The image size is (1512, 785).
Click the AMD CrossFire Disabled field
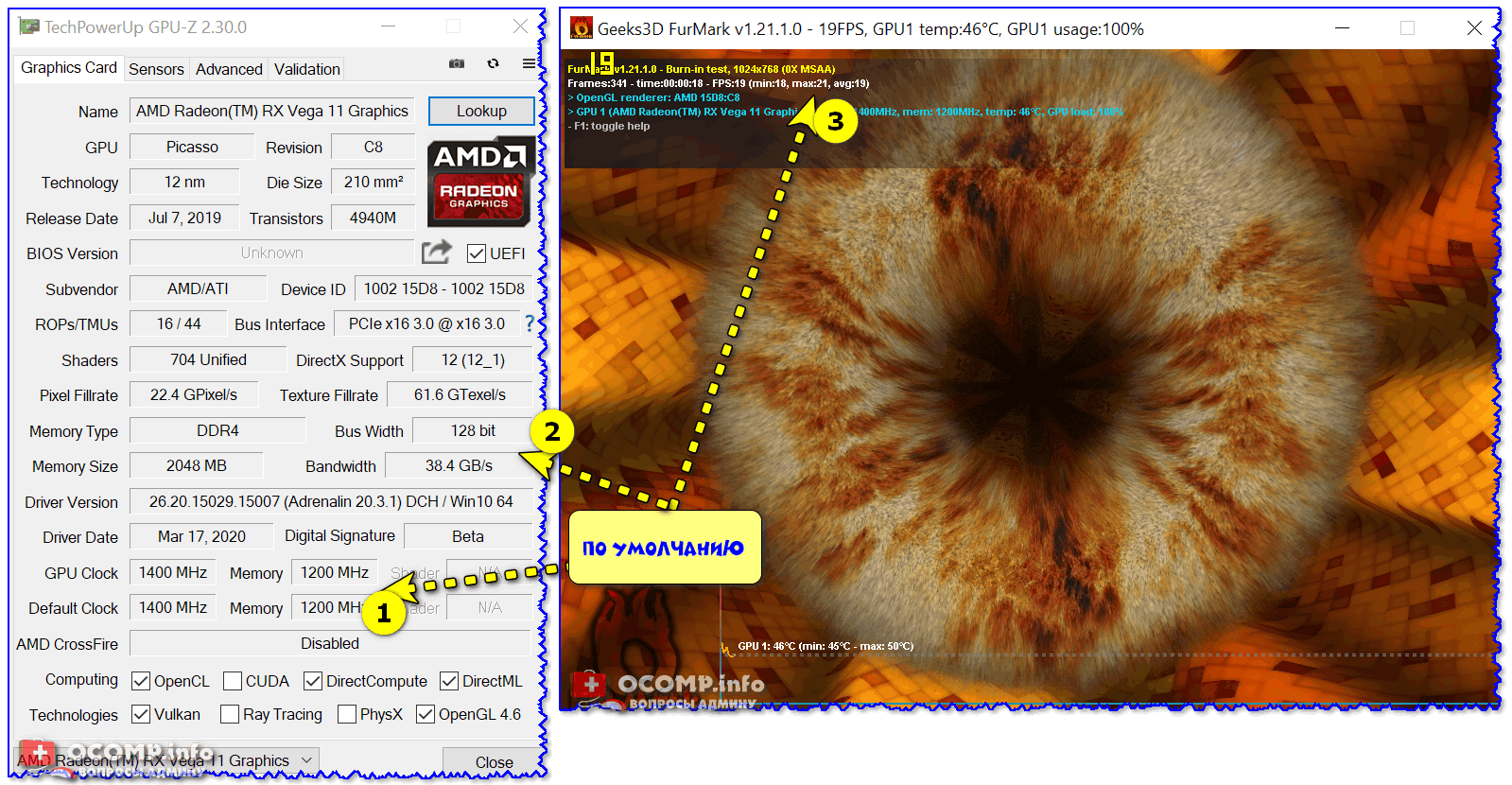click(x=330, y=643)
